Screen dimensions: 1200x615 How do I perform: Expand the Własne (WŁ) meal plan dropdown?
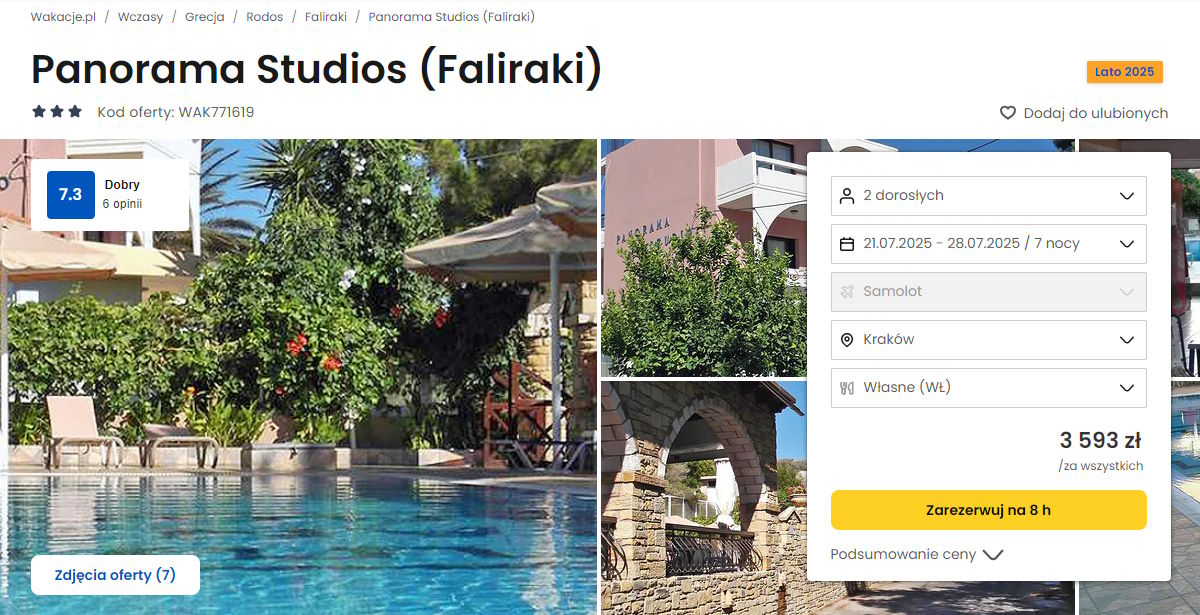989,388
